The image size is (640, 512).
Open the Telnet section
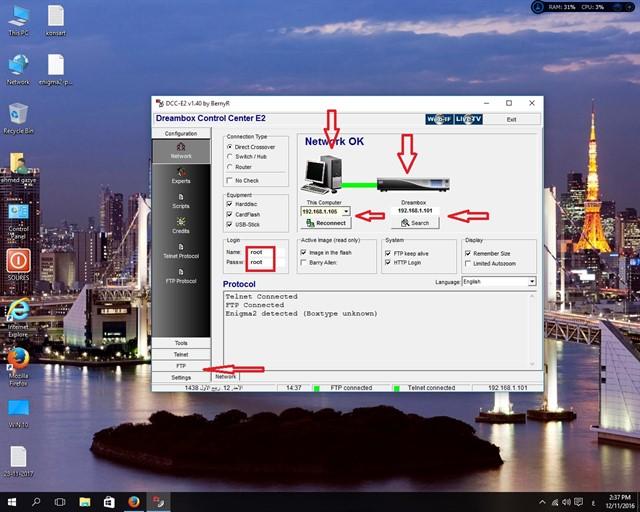(181, 354)
